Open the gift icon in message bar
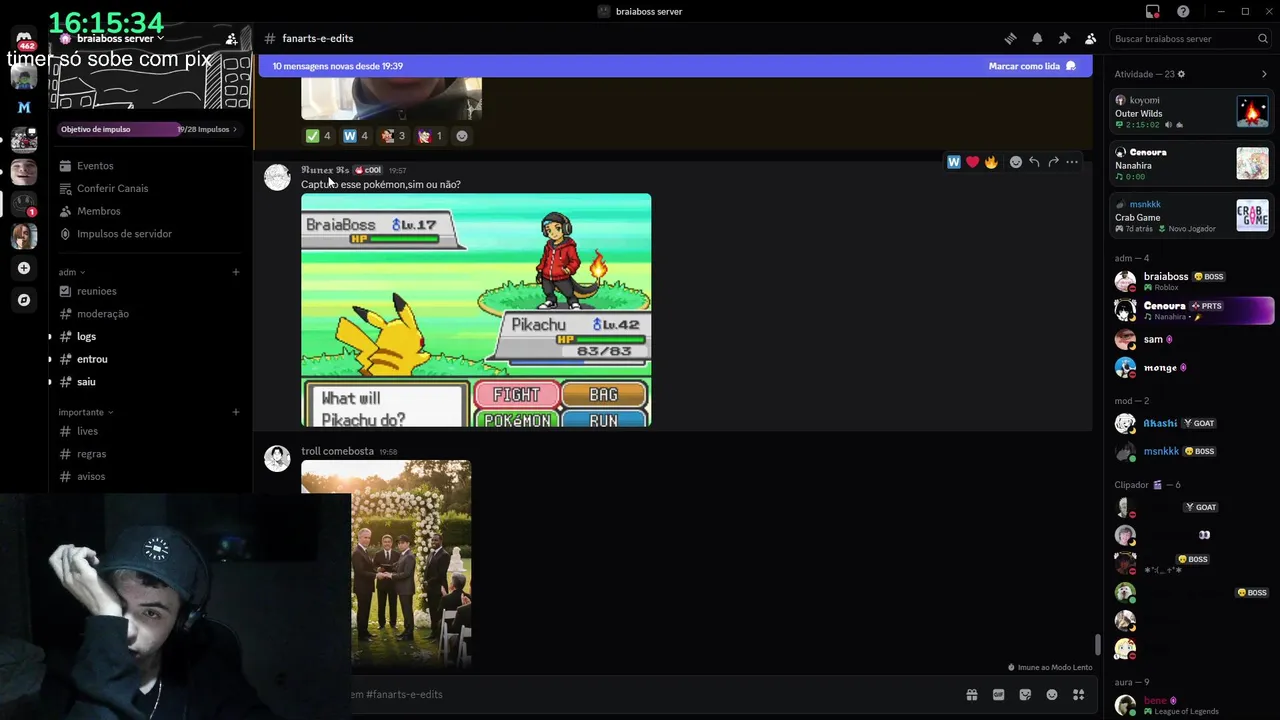 tap(971, 695)
